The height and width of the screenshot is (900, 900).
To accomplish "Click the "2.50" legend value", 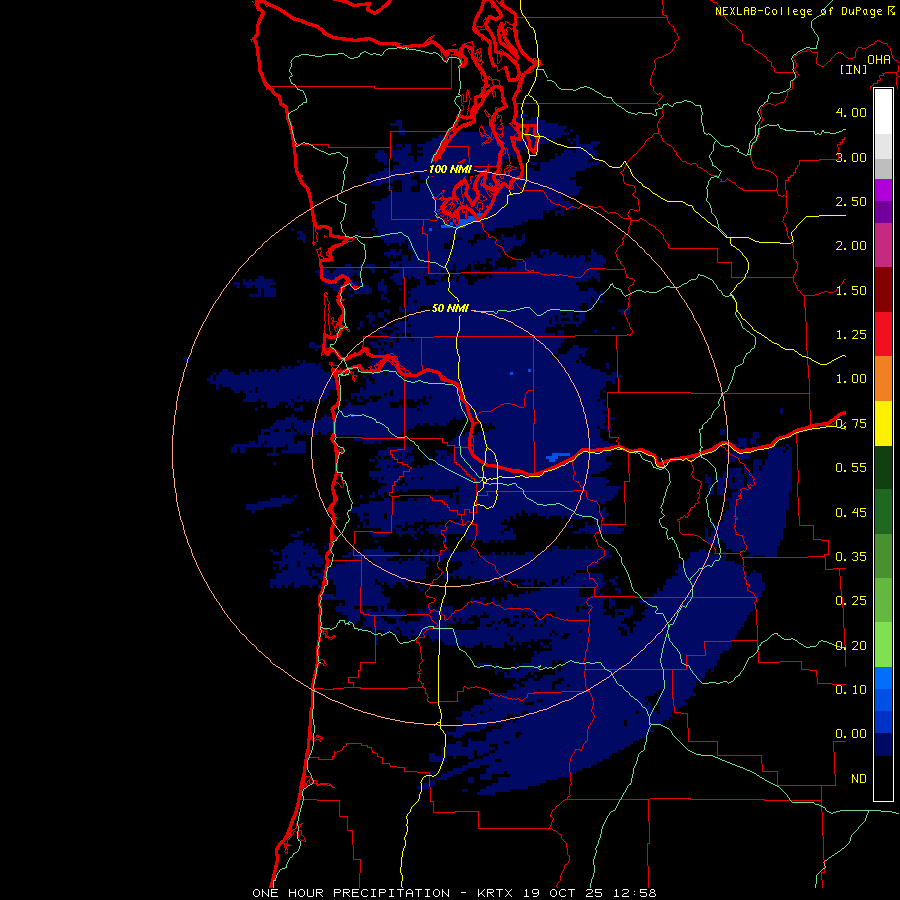I will (851, 201).
